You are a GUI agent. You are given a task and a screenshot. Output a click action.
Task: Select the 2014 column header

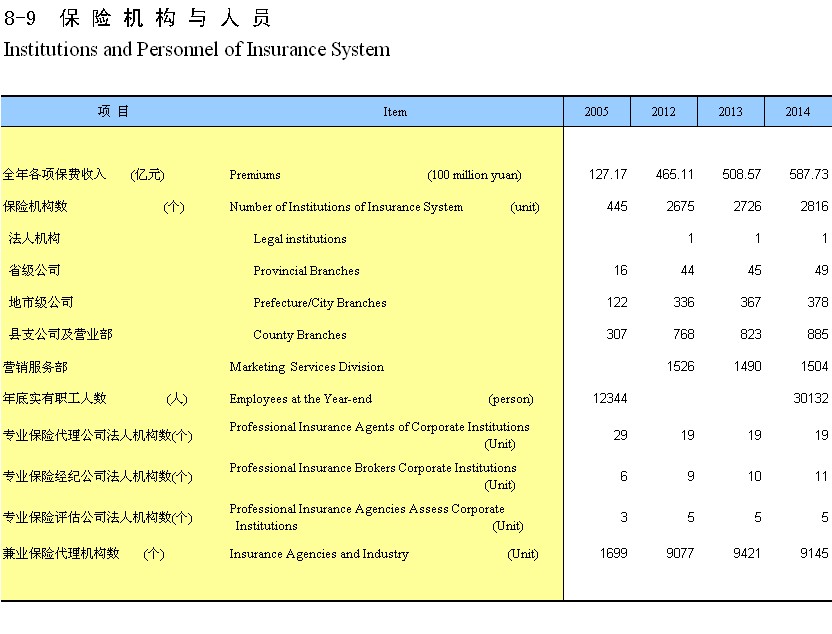[797, 112]
